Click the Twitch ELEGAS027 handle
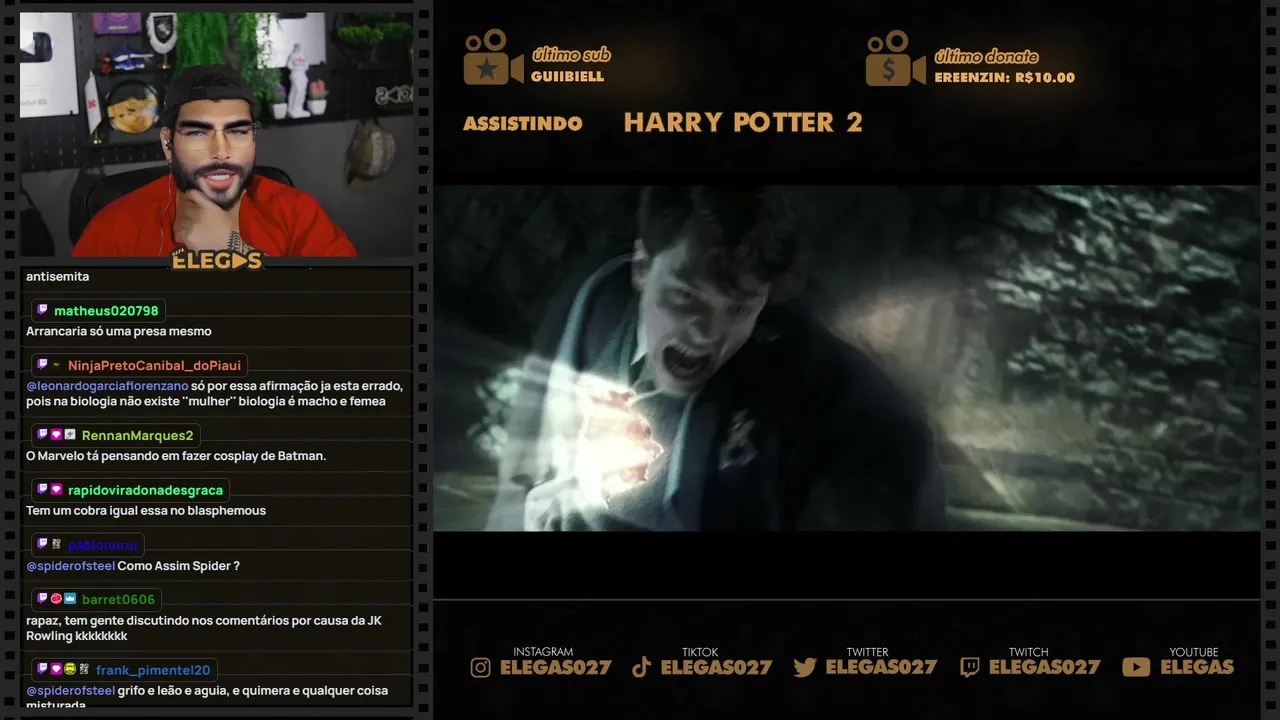Image resolution: width=1280 pixels, height=720 pixels. pos(1044,668)
